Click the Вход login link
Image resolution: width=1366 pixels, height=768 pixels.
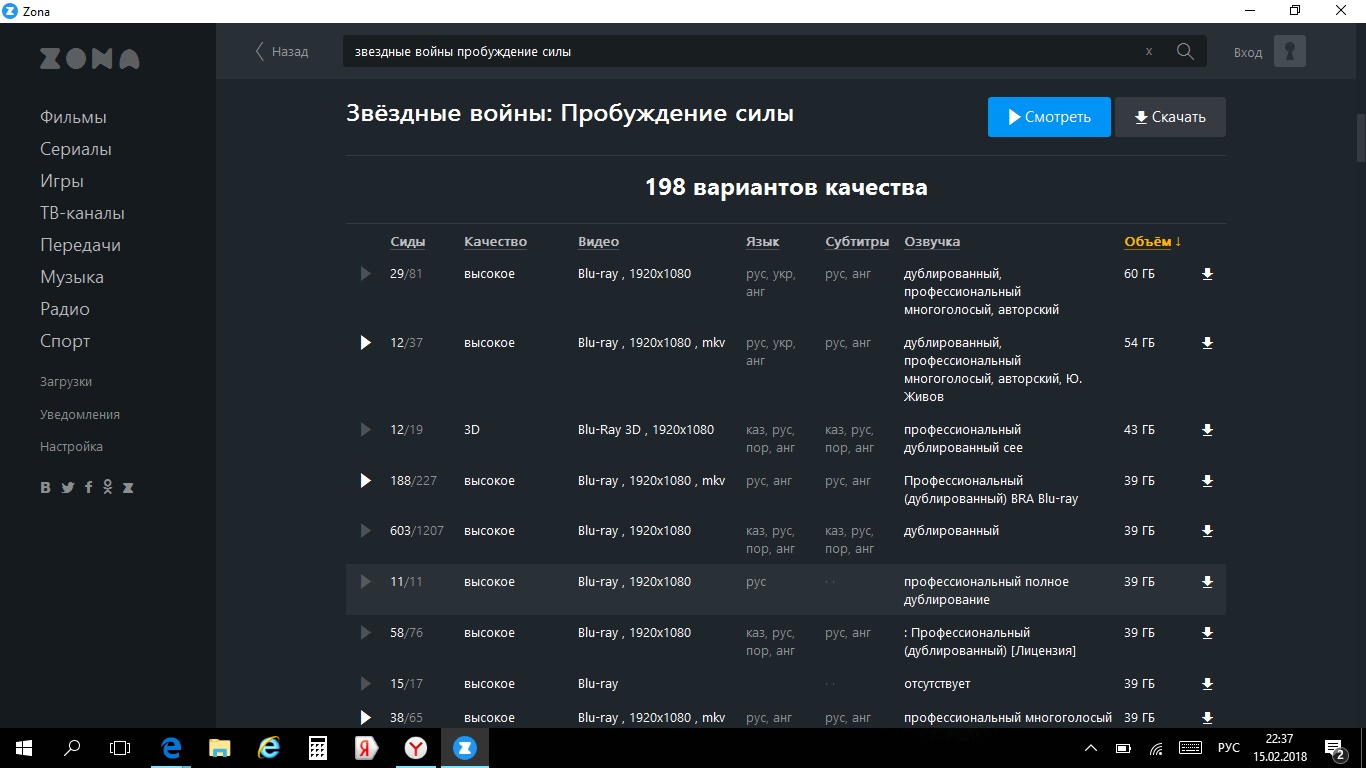pyautogui.click(x=1248, y=52)
